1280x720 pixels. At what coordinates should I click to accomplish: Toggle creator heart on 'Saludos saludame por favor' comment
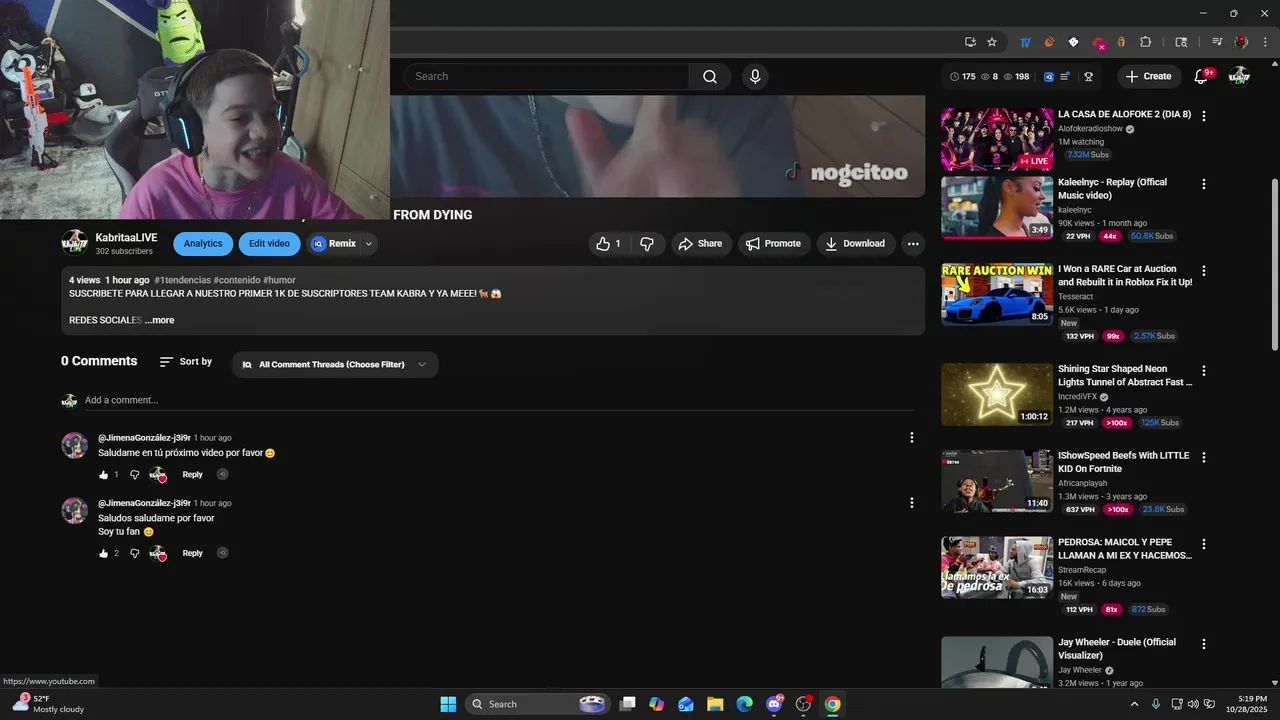coord(158,553)
